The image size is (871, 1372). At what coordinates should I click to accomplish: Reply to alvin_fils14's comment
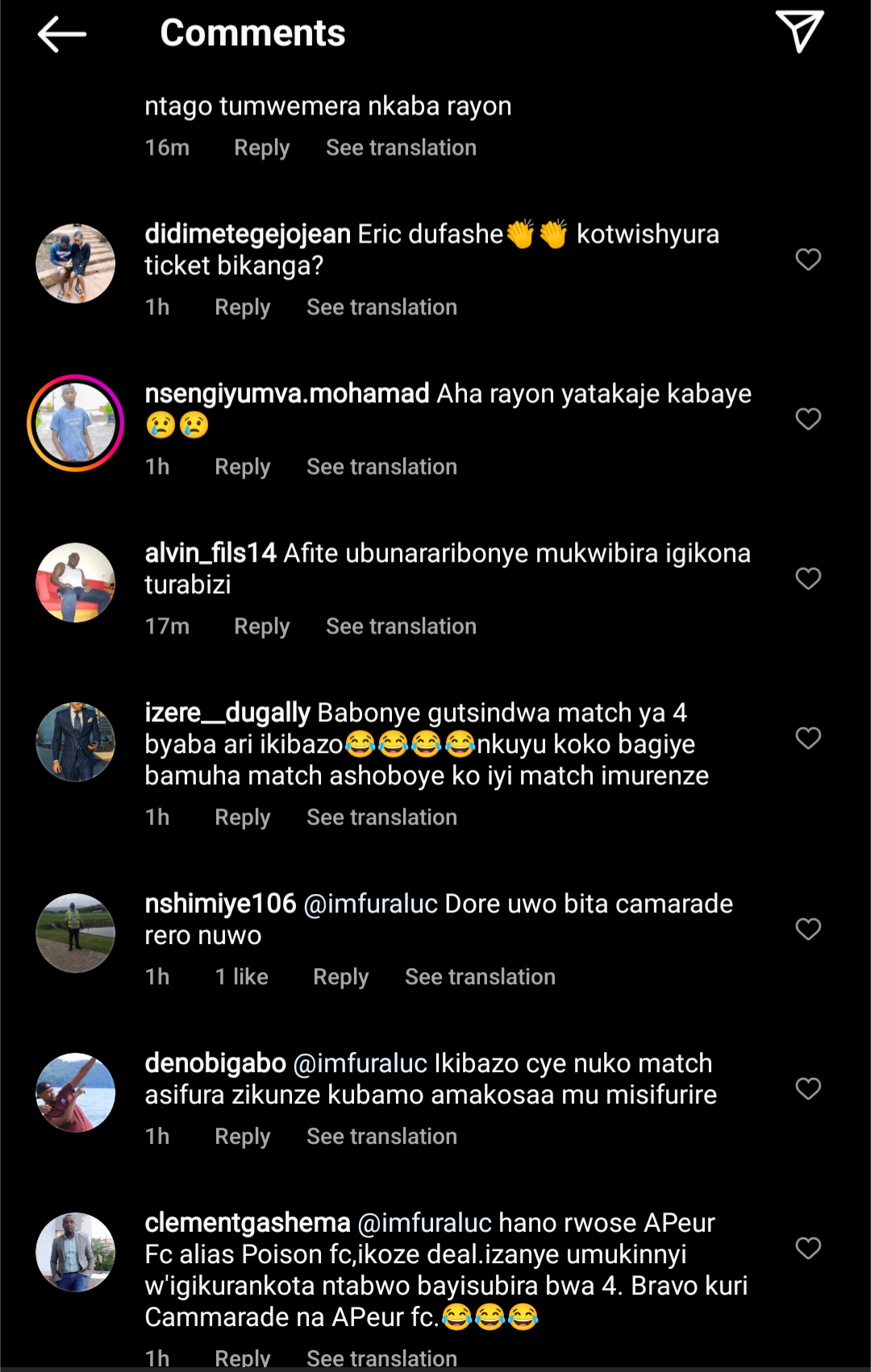coord(261,626)
